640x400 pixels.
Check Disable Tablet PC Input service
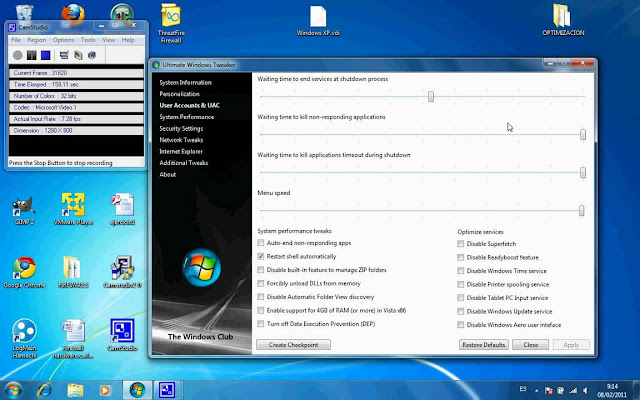pos(460,298)
